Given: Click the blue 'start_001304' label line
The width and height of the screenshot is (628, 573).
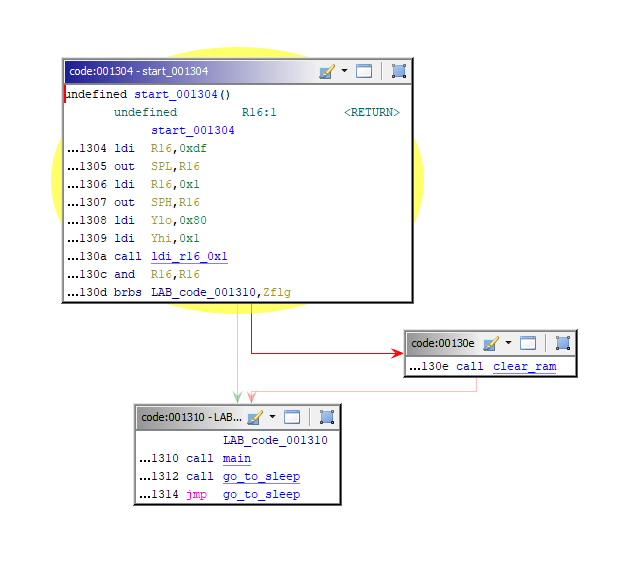Looking at the screenshot, I should [193, 131].
